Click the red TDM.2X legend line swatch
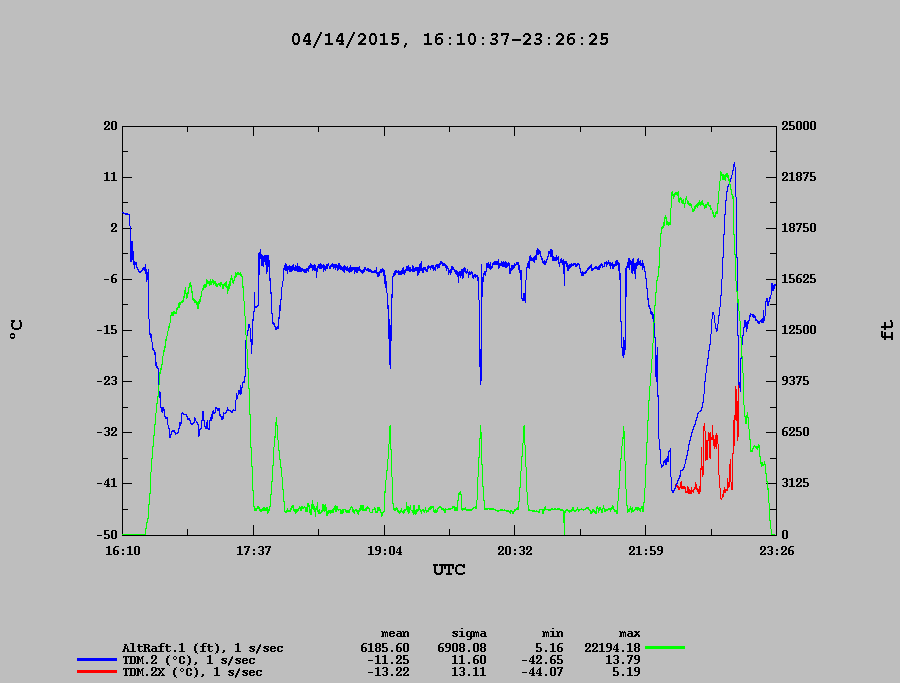Image resolution: width=900 pixels, height=683 pixels. point(97,672)
